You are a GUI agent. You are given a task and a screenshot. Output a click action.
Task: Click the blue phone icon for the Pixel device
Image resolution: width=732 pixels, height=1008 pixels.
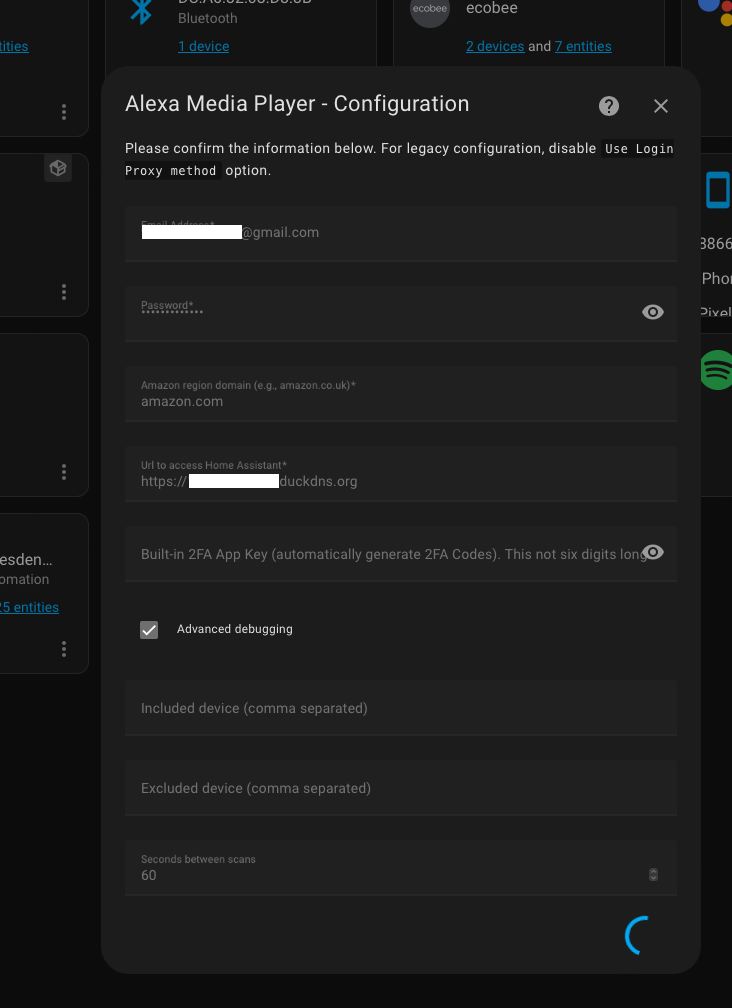[717, 190]
